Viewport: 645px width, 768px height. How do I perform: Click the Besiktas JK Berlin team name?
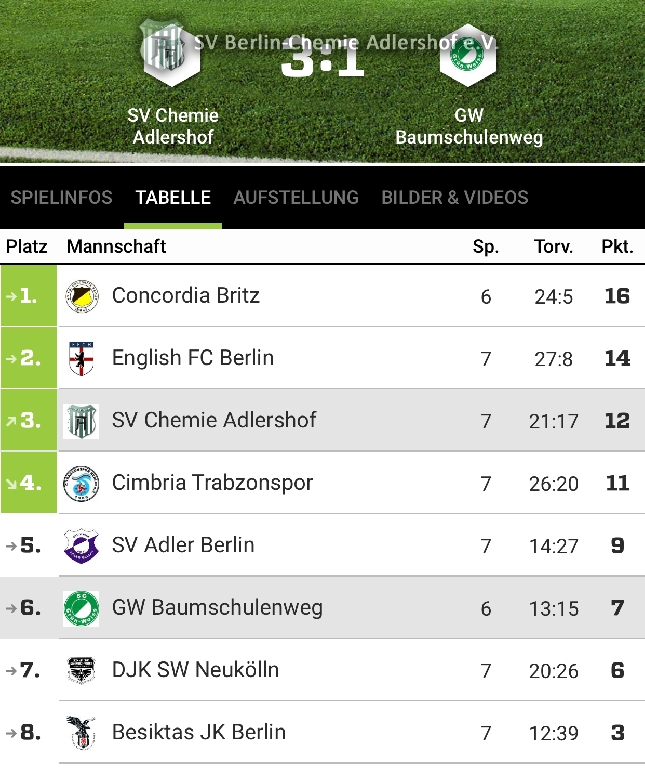click(x=199, y=732)
